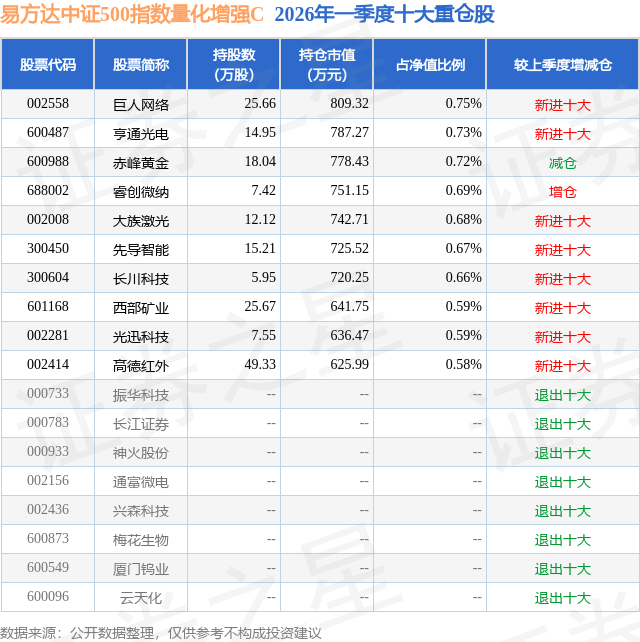Select stock code 002008
Screen dimensions: 640x642
tap(48, 219)
